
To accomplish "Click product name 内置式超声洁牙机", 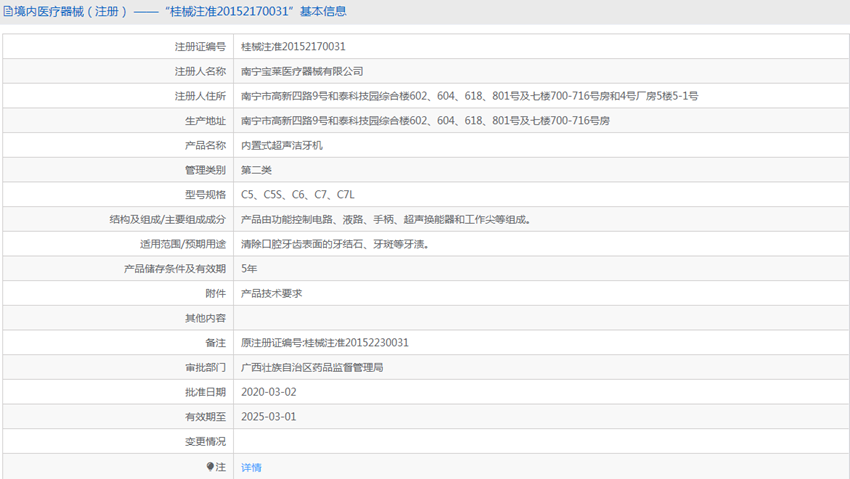I will coord(282,145).
